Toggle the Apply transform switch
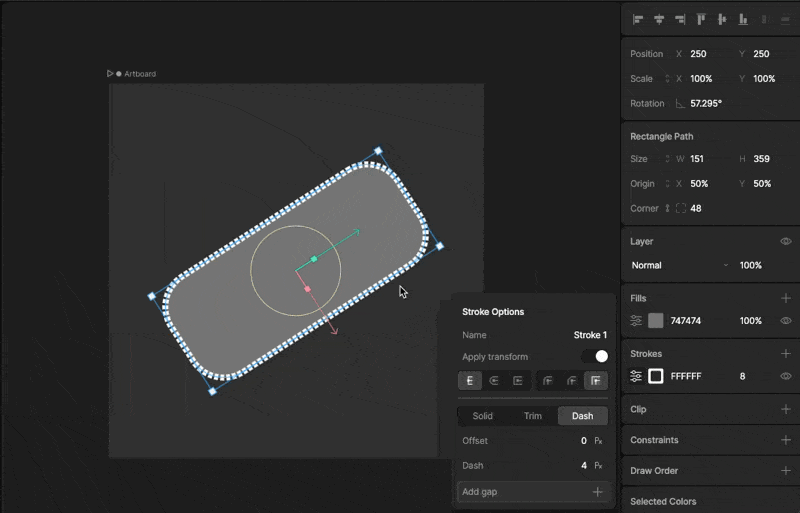Screen dimensions: 800x513 click(x=595, y=356)
